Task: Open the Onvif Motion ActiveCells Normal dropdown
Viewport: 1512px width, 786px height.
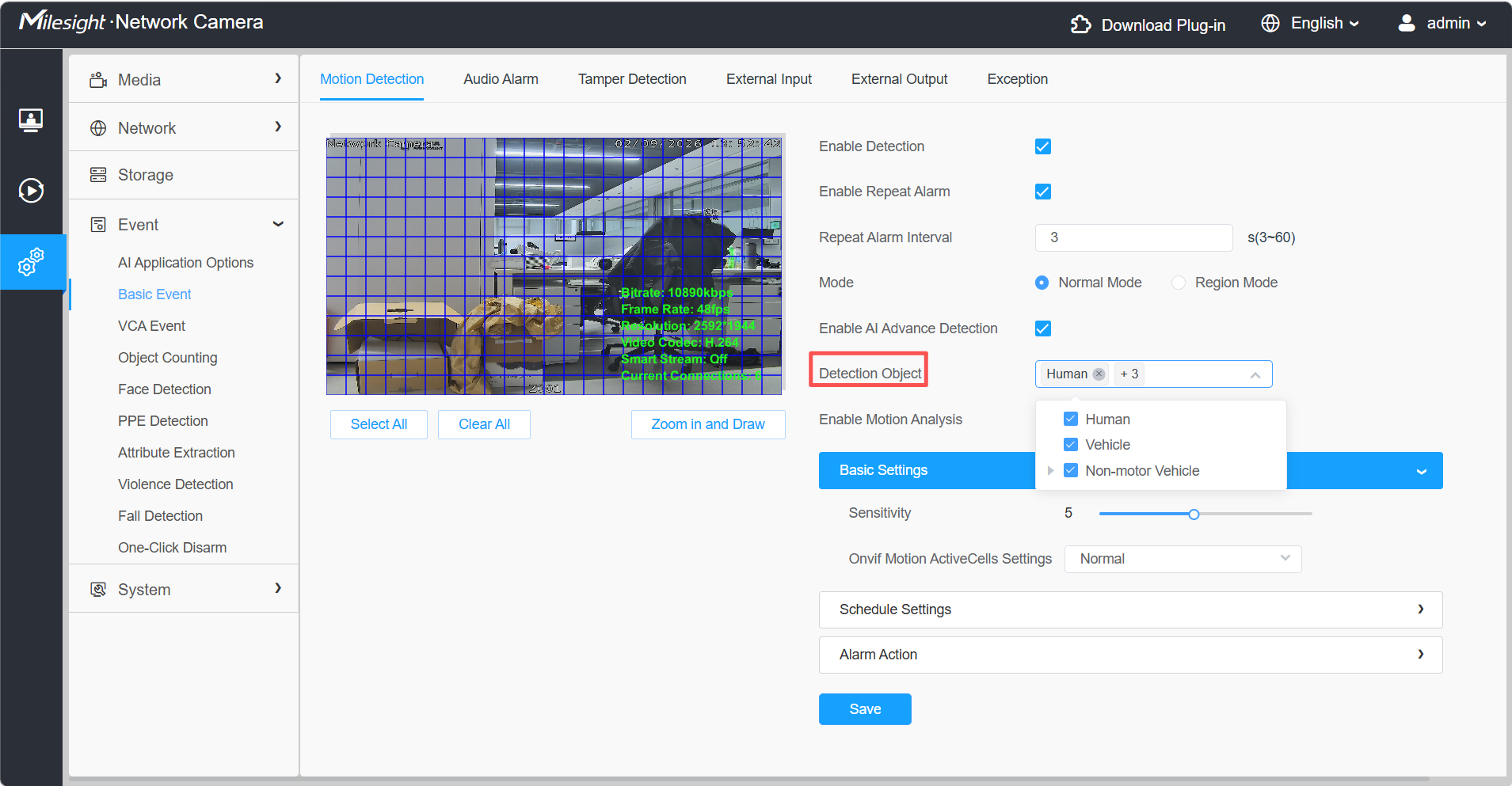Action: (1183, 559)
